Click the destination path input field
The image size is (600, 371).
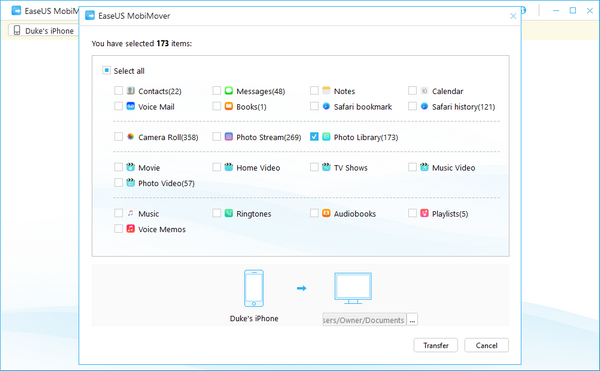pos(364,320)
